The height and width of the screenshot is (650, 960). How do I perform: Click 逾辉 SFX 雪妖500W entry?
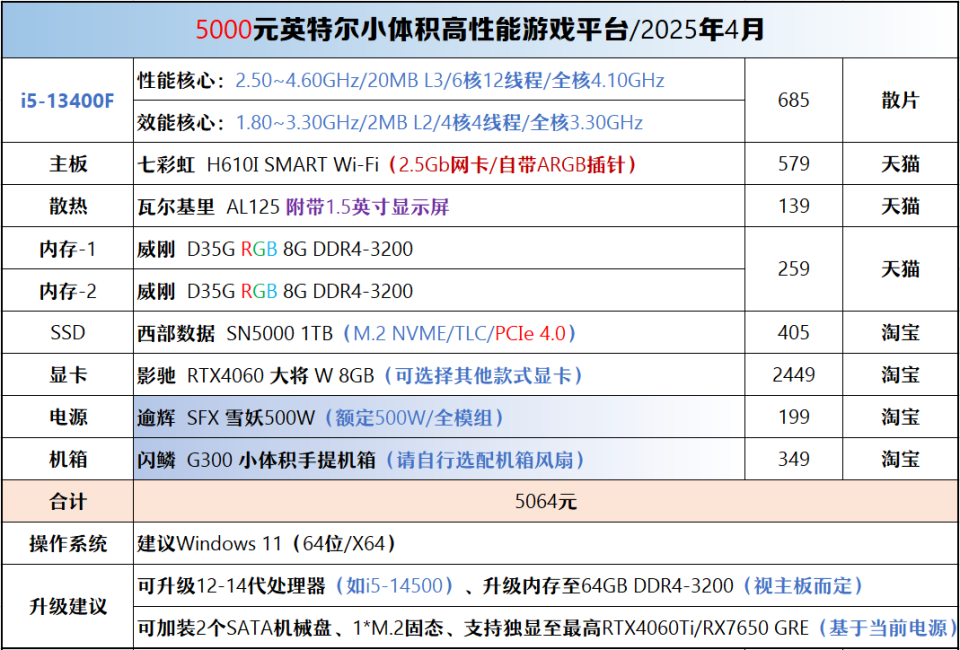click(321, 417)
